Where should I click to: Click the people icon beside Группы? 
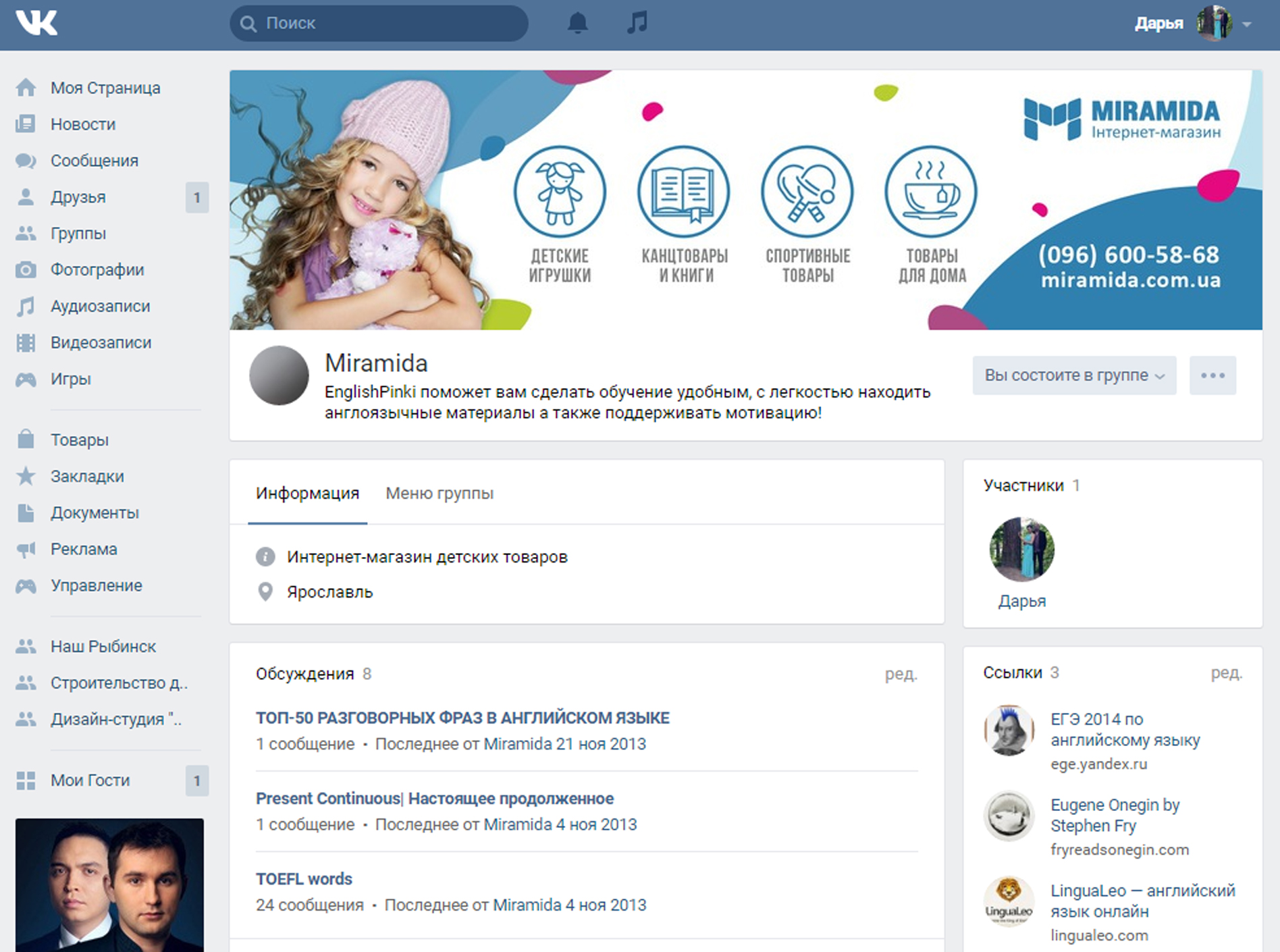pos(26,234)
